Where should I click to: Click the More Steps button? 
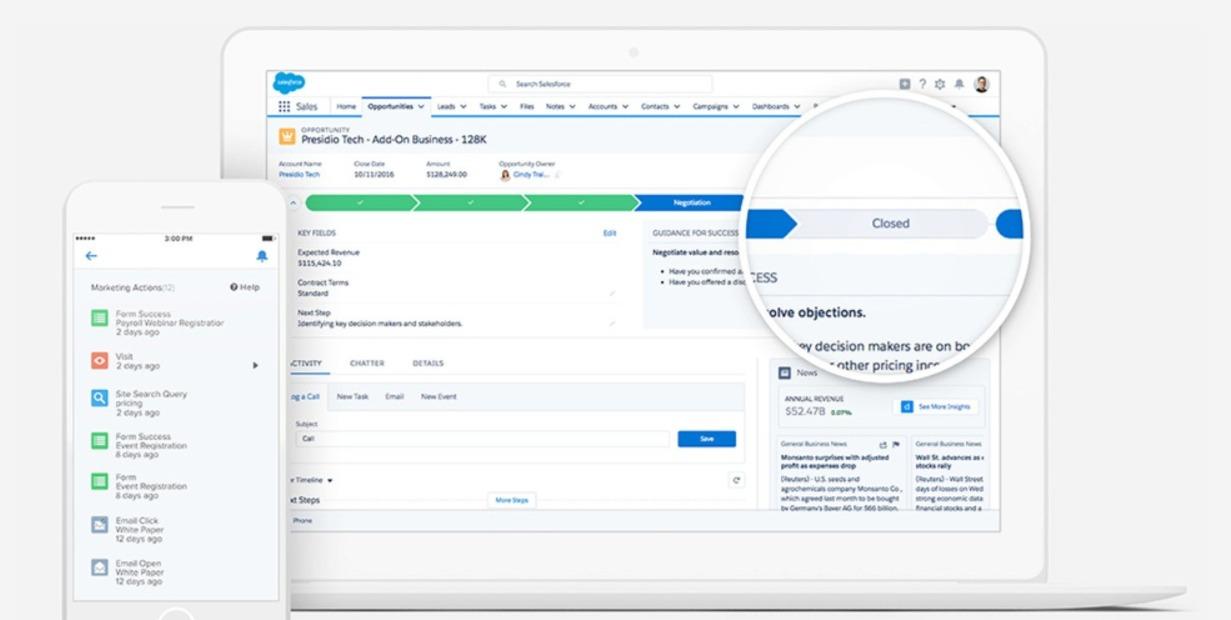512,500
